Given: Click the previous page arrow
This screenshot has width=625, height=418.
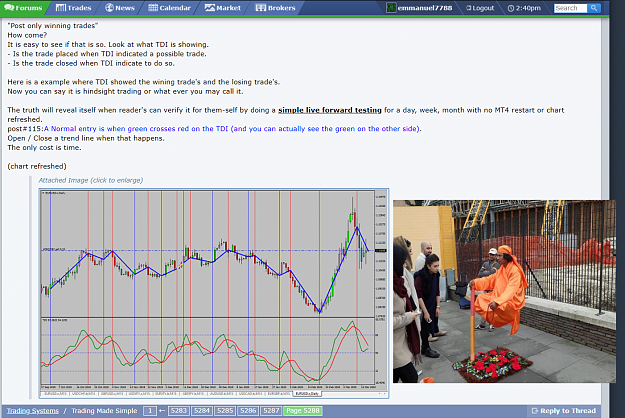Looking at the screenshot, I should tap(162, 411).
